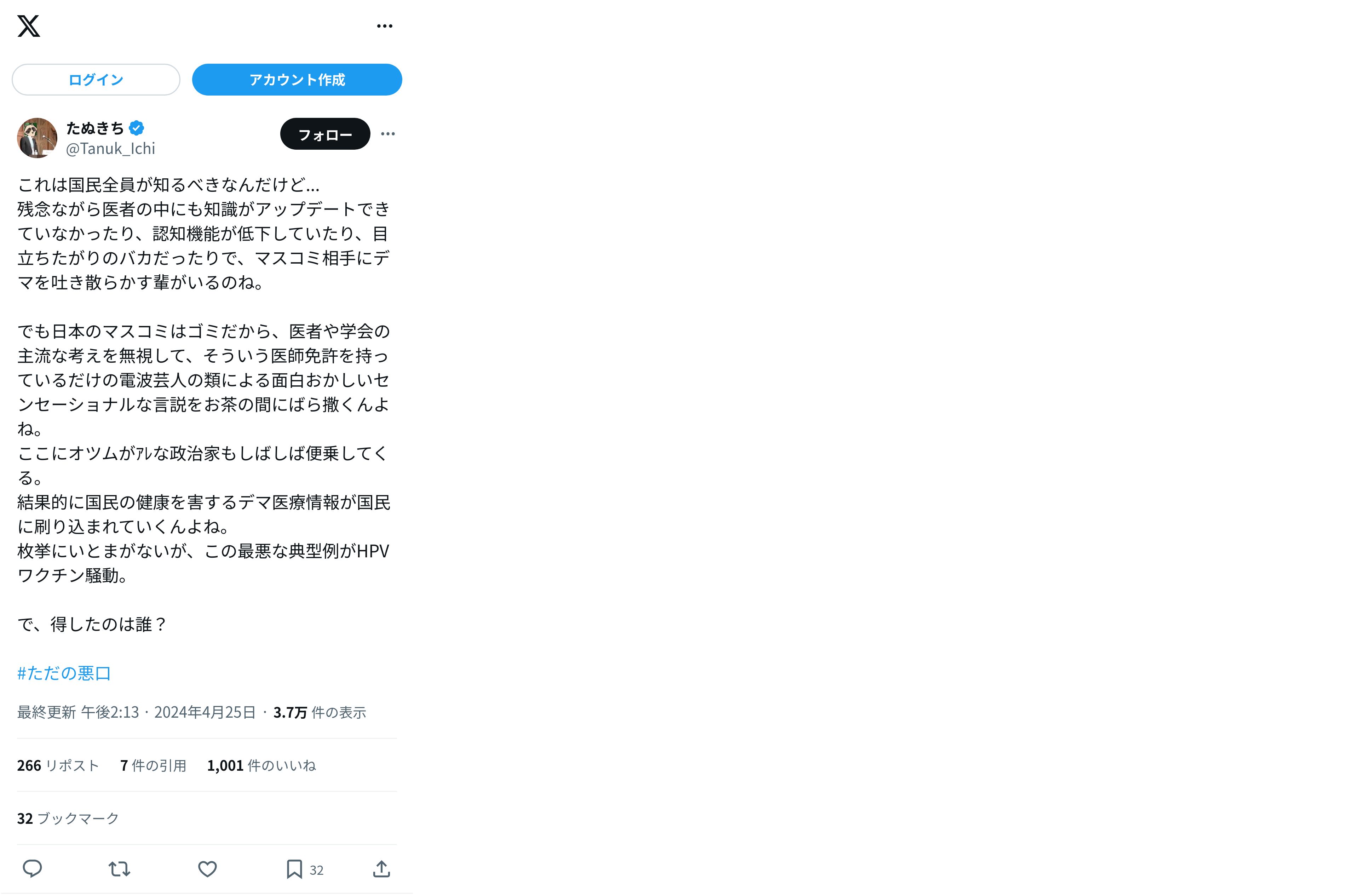The width and height of the screenshot is (1363, 896).
Task: Open the top-right more options menu
Action: pyautogui.click(x=384, y=26)
